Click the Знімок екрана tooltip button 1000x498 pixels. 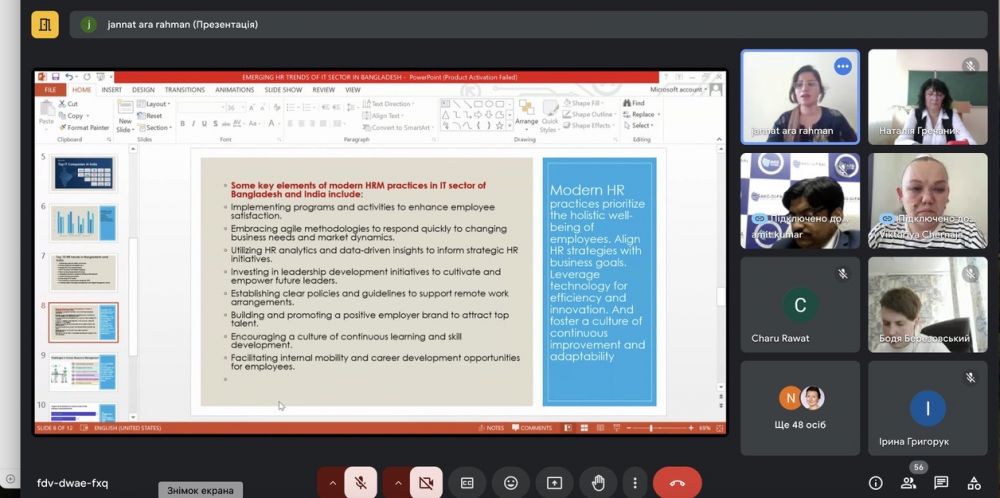[201, 490]
